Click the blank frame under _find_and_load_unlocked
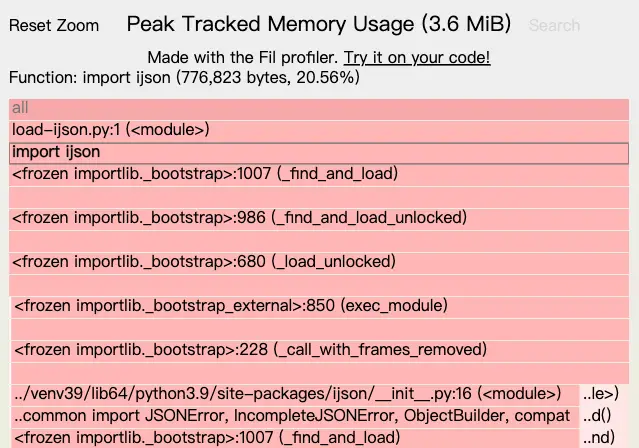 tap(319, 241)
